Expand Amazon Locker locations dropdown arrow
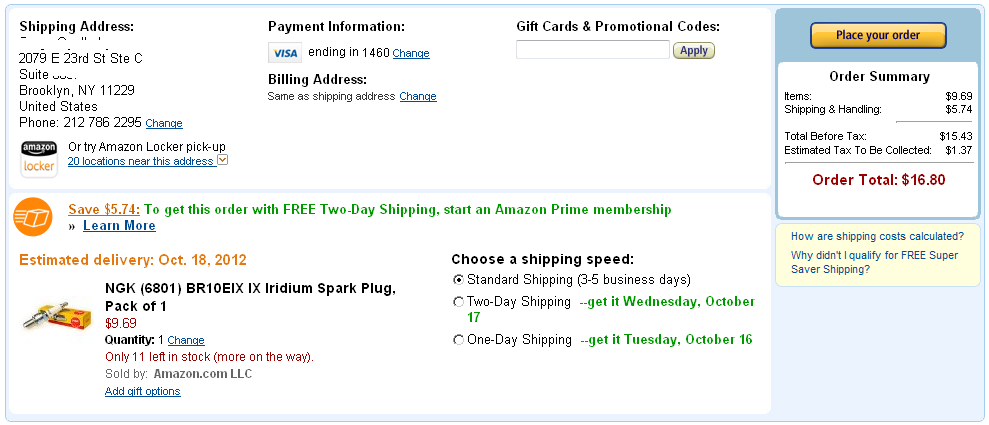The image size is (989, 425). click(x=223, y=160)
